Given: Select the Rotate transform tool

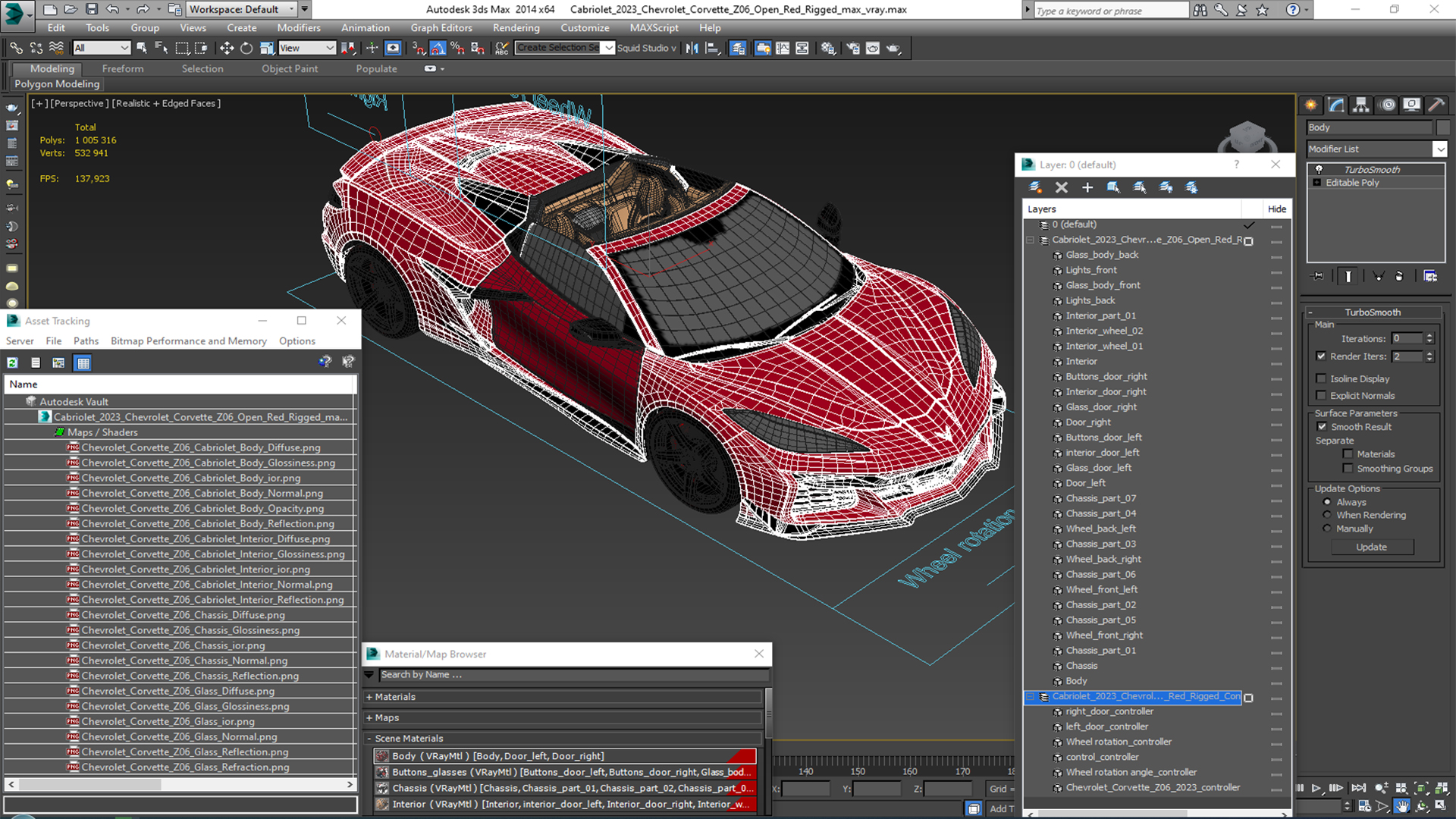Looking at the screenshot, I should pyautogui.click(x=246, y=48).
